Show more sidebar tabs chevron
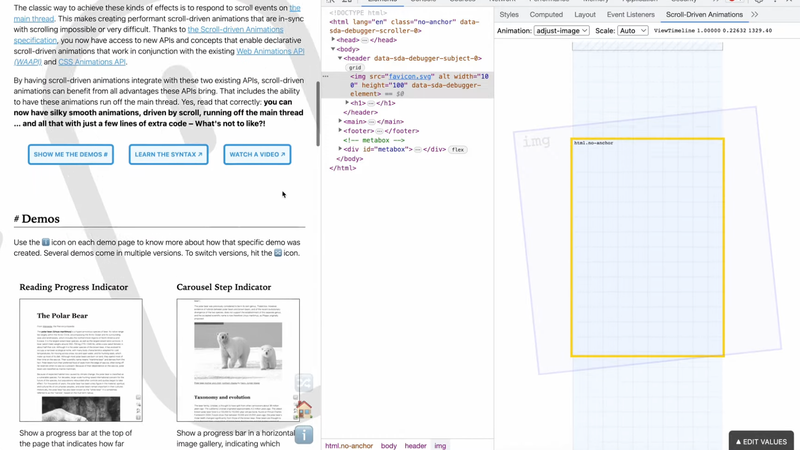The width and height of the screenshot is (800, 450). click(755, 15)
